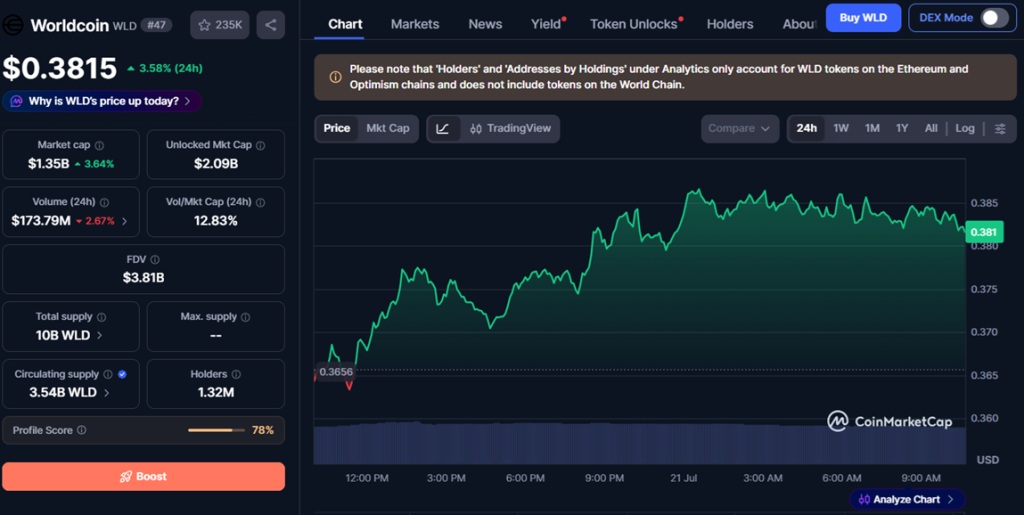Expand Volume (24h) details chevron
This screenshot has height=515, width=1024.
click(125, 221)
